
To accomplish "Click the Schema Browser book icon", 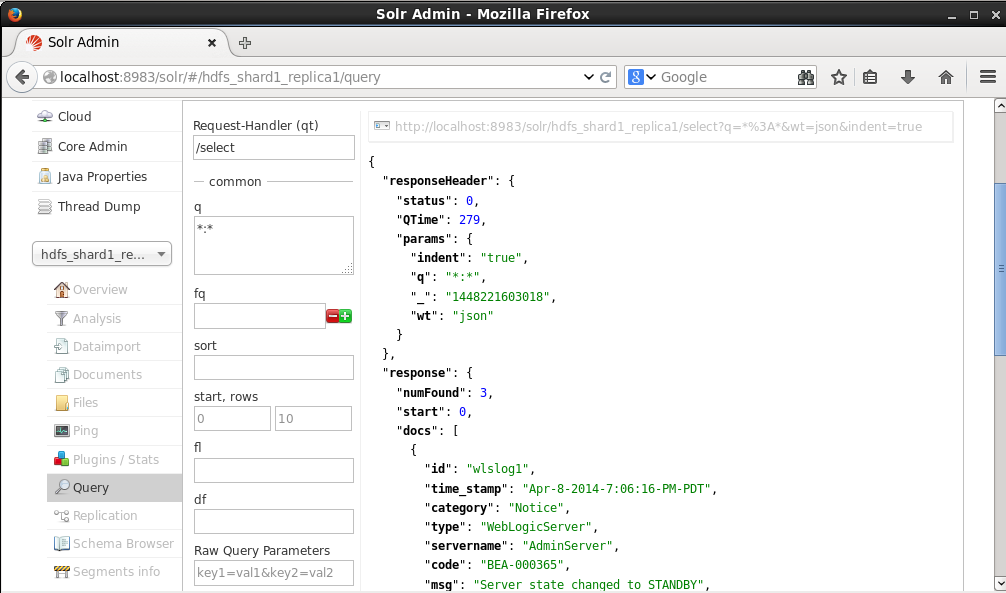I will point(62,544).
